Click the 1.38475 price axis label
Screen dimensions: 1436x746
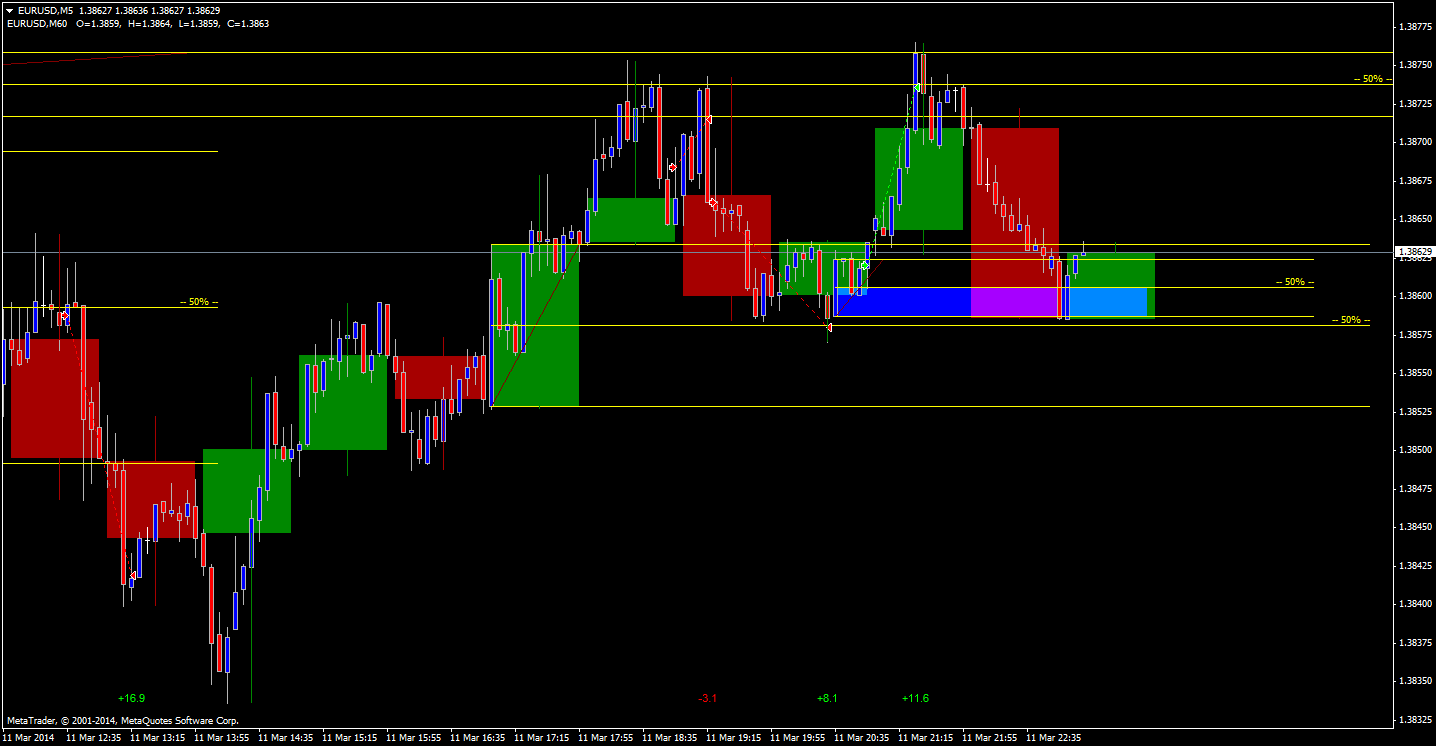tap(1414, 489)
